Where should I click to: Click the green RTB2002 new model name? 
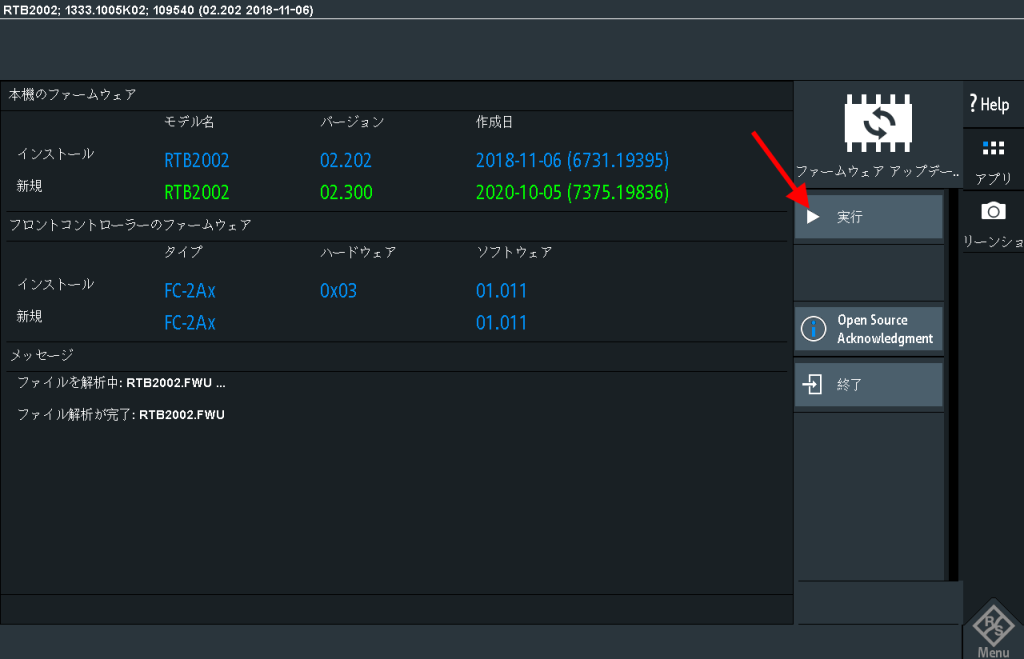point(196,192)
